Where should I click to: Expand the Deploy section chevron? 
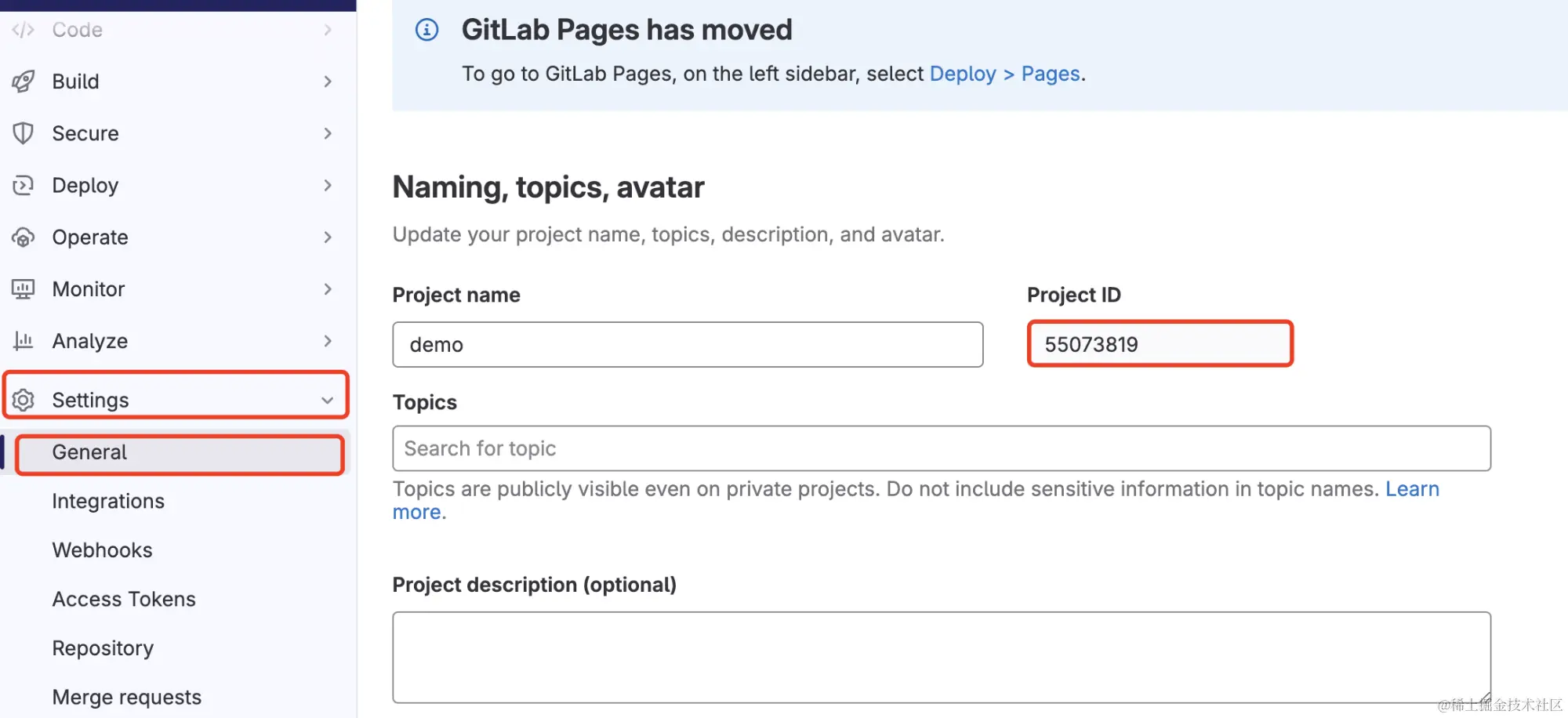328,186
